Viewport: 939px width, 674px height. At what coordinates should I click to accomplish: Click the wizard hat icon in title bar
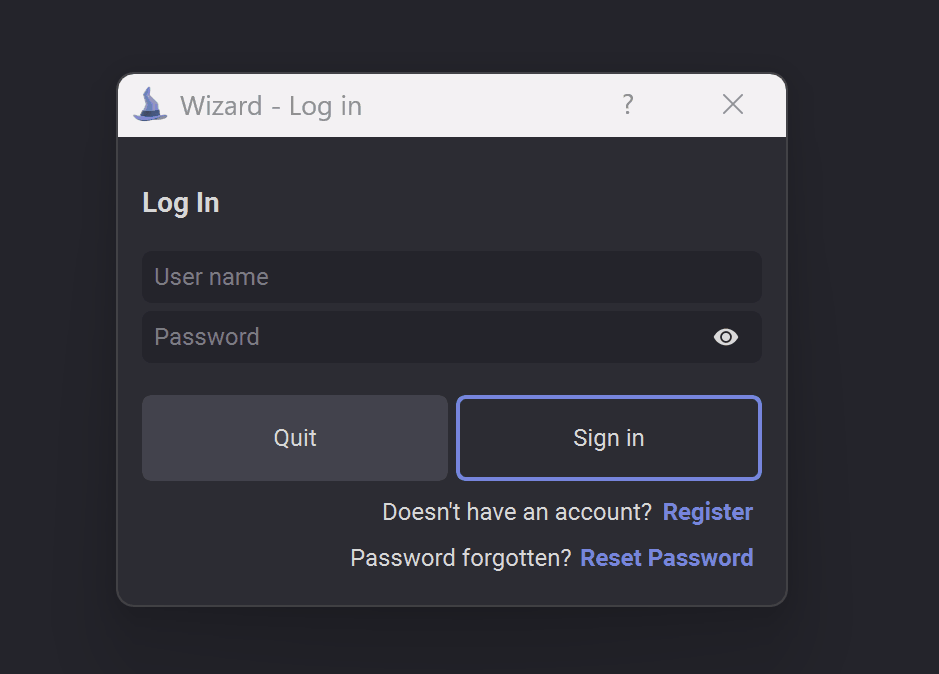(150, 105)
